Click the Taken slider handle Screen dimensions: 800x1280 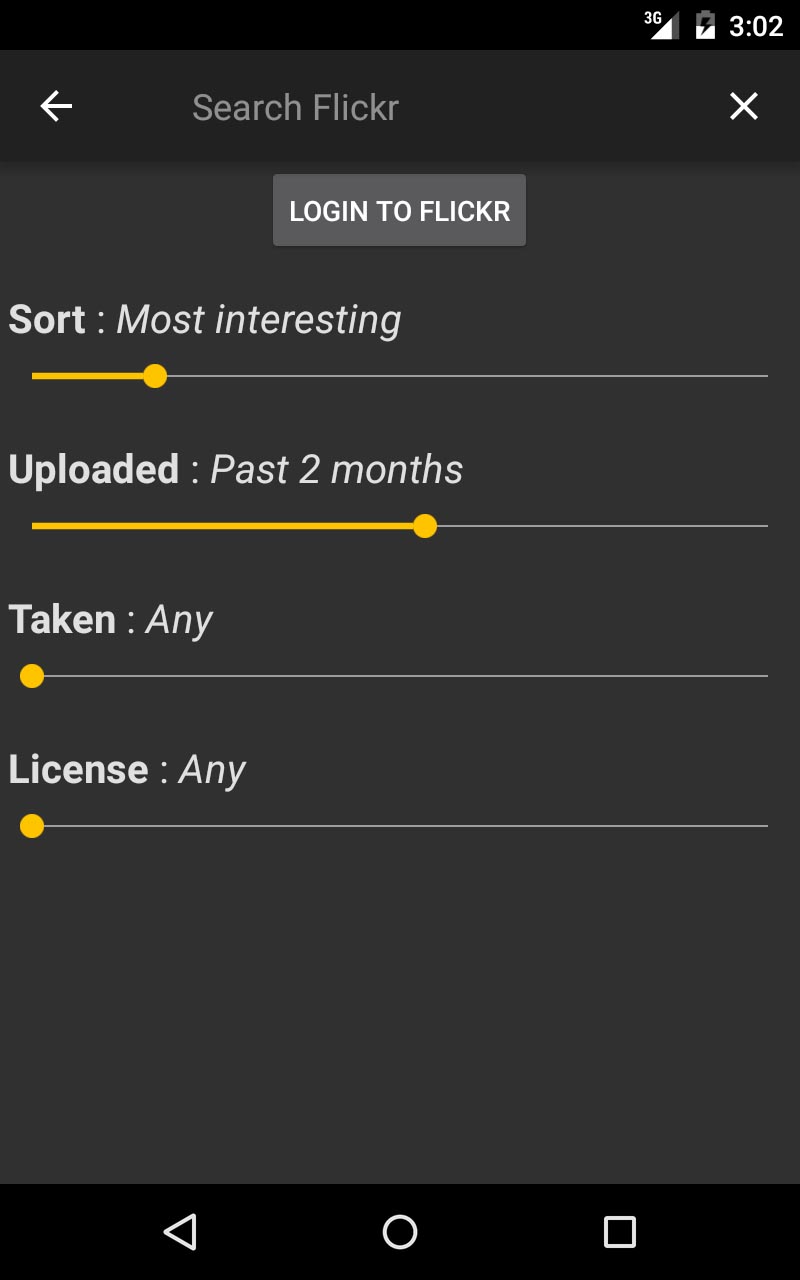coord(32,677)
